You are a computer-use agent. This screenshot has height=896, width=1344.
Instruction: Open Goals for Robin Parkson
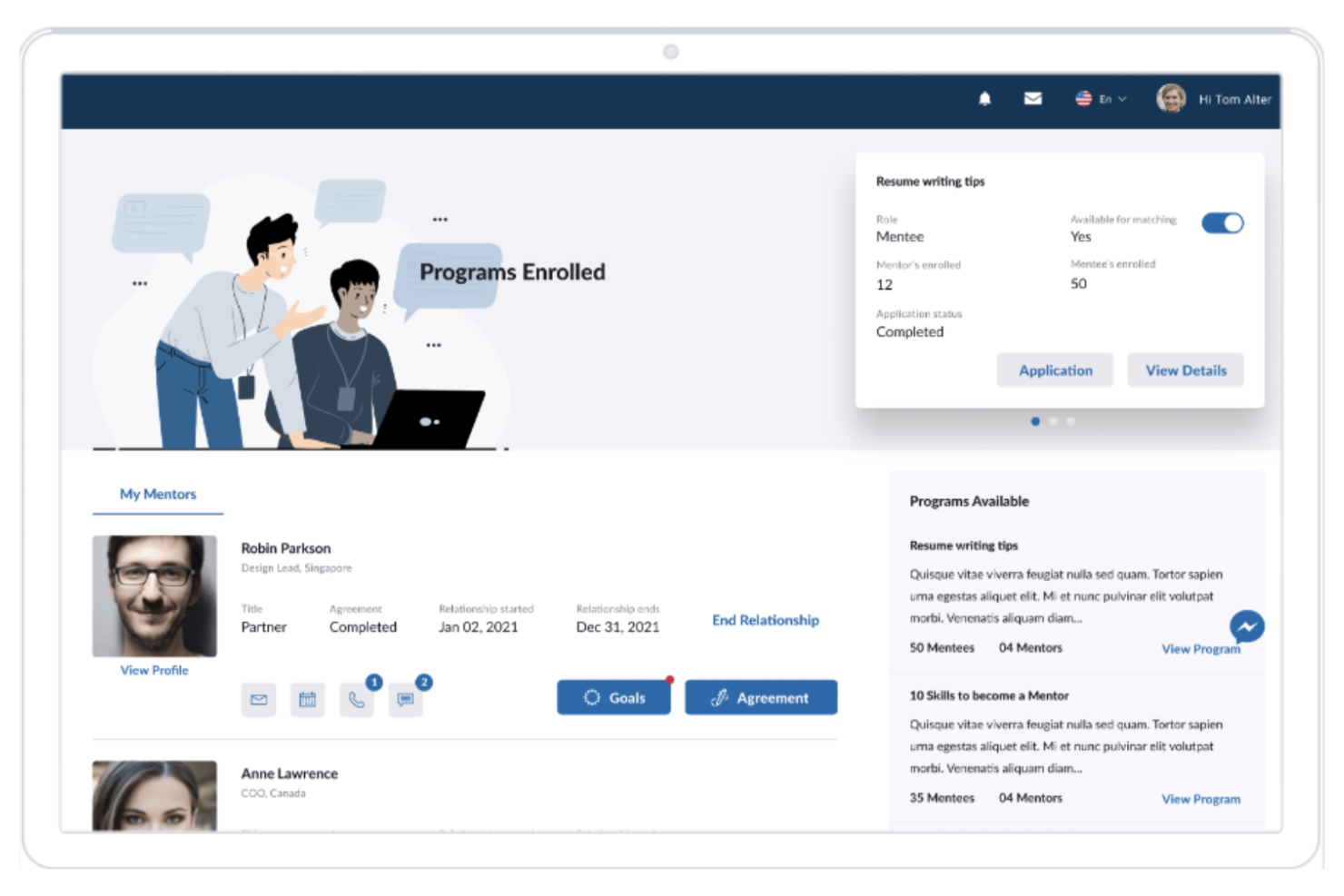click(x=614, y=697)
